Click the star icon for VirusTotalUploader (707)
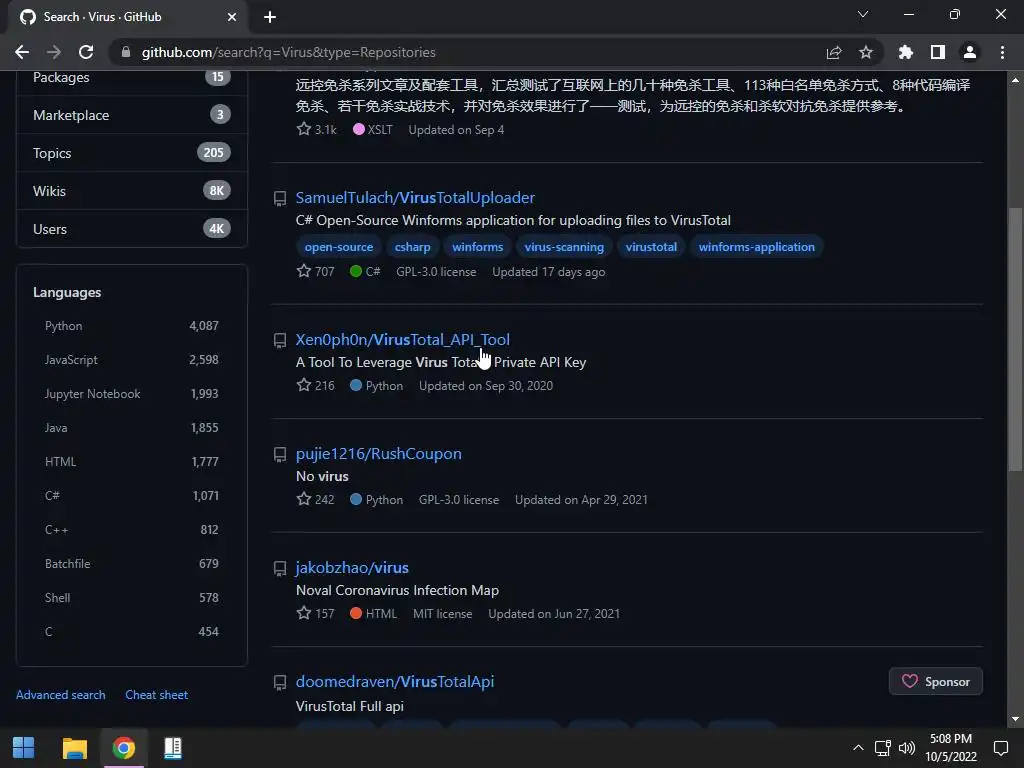The width and height of the screenshot is (1024, 768). 304,270
